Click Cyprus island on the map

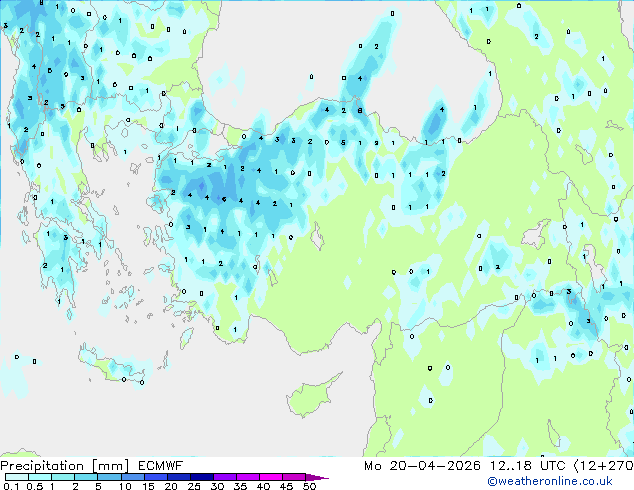click(x=309, y=398)
